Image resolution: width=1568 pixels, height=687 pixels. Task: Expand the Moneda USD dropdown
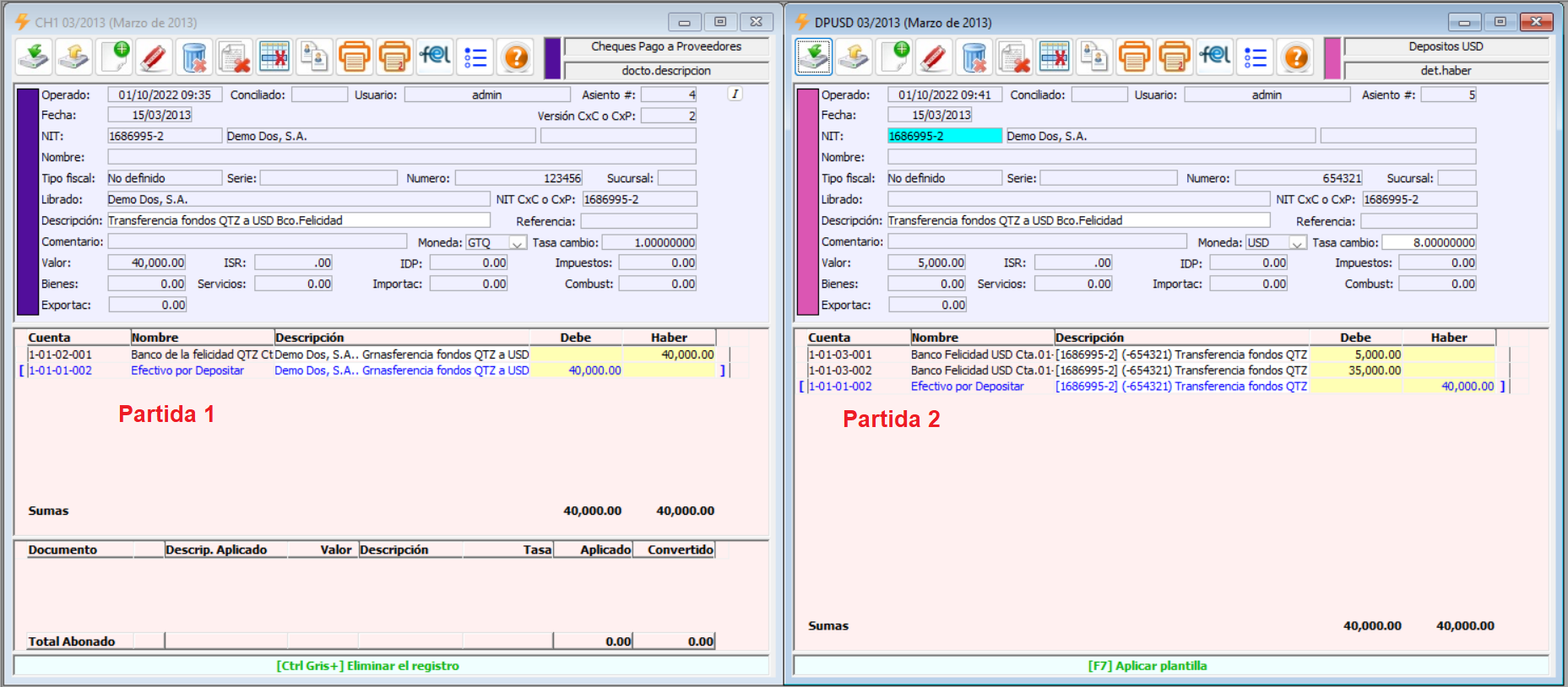(1297, 243)
